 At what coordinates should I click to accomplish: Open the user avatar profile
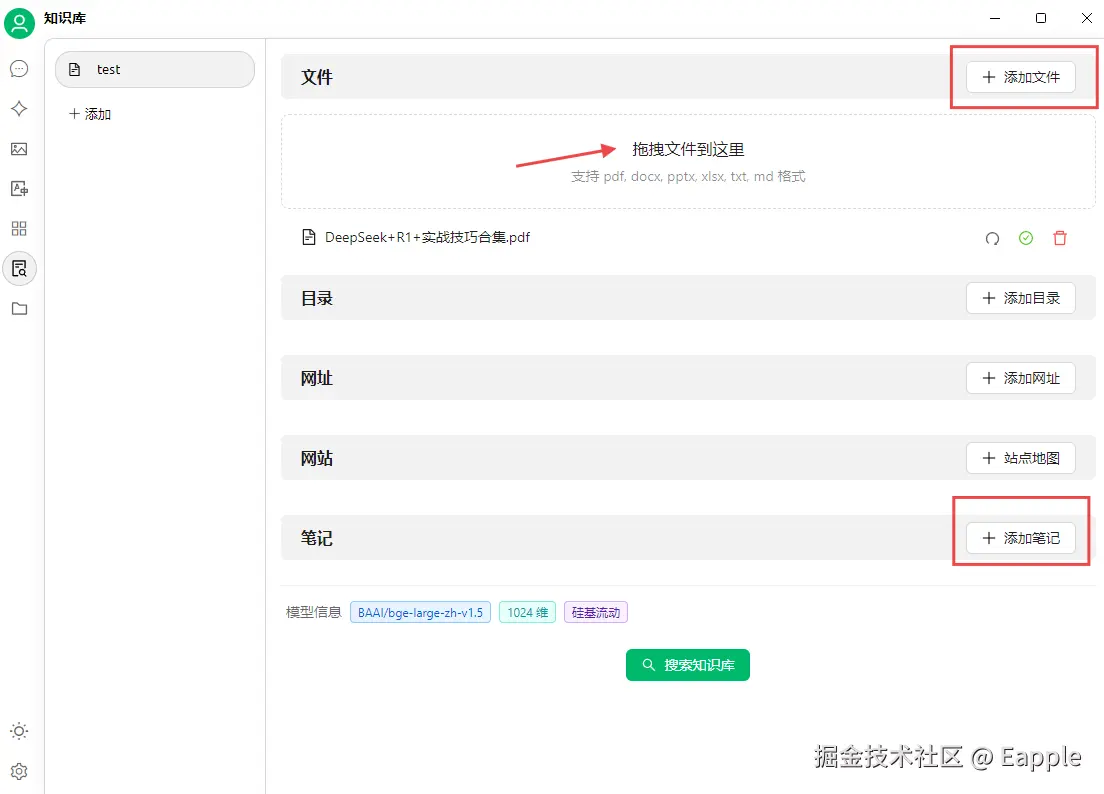pos(19,23)
